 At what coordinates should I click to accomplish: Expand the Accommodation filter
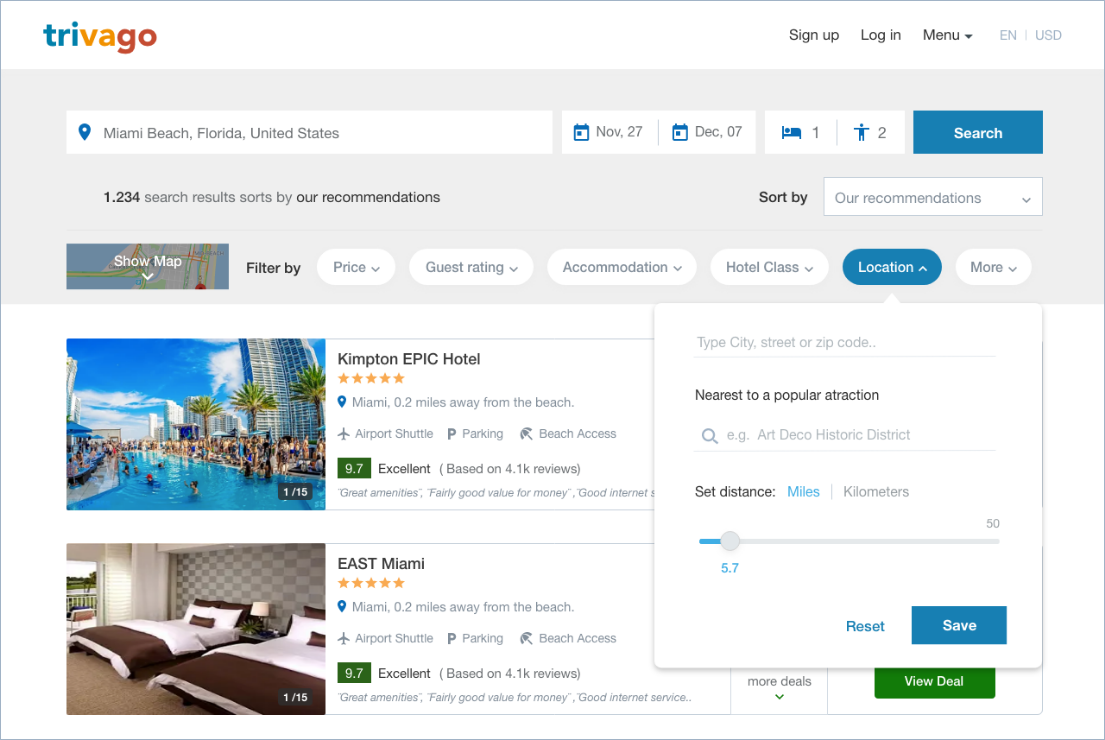tap(622, 267)
